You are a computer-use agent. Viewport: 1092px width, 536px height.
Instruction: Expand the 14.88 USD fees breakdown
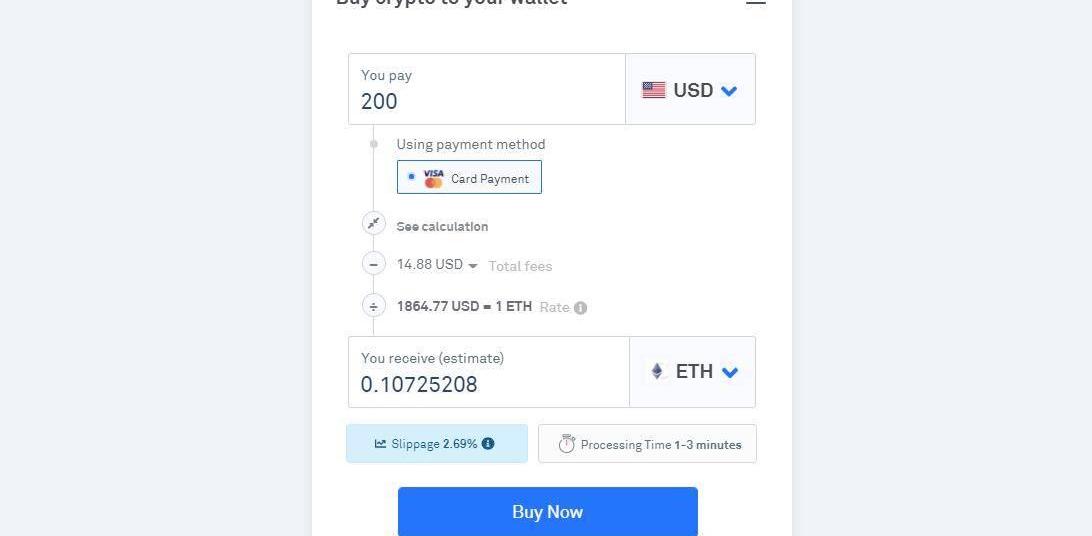[x=473, y=266]
